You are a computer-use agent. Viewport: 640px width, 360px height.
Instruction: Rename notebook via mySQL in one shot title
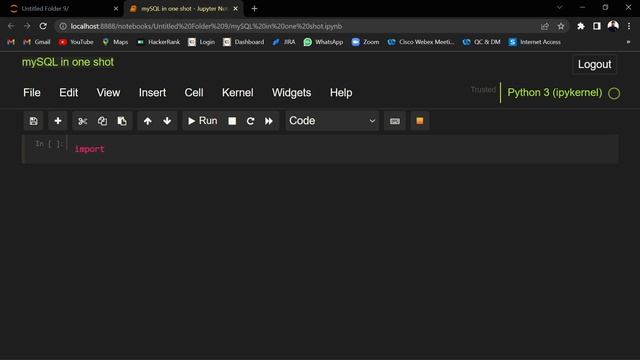68,62
